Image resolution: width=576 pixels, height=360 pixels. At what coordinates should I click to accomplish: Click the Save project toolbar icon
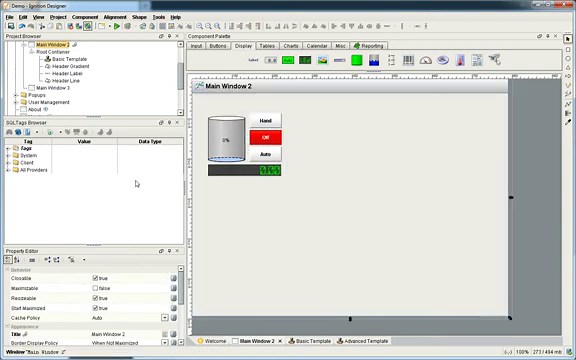pos(11,26)
